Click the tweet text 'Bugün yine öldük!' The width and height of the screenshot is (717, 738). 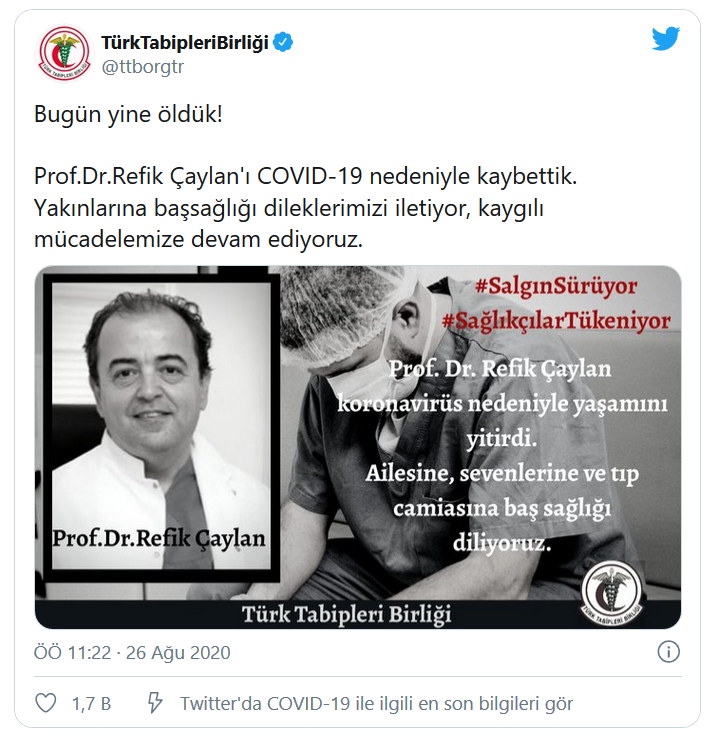tap(128, 114)
